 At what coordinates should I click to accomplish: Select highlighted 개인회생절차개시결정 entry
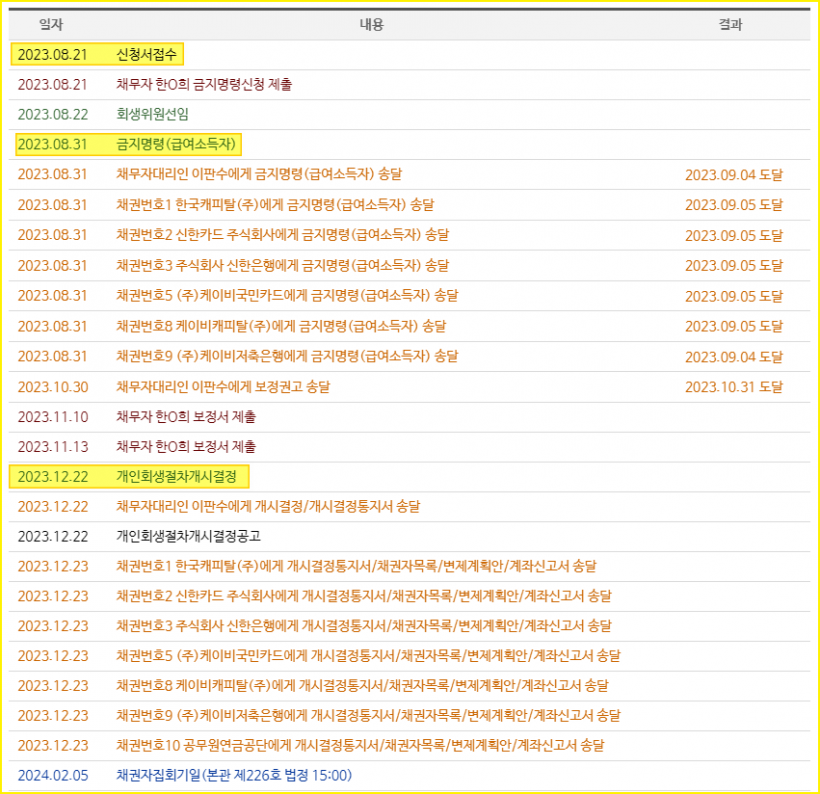tap(129, 477)
